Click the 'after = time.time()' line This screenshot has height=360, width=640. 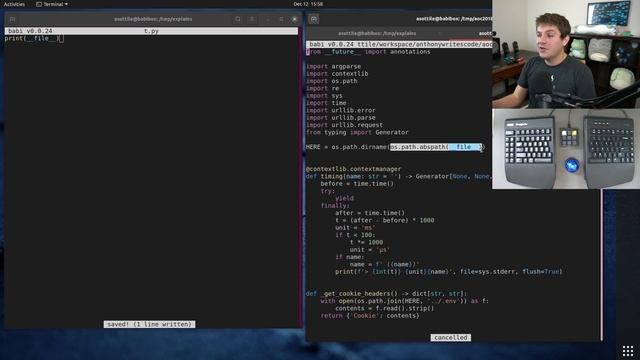point(370,213)
